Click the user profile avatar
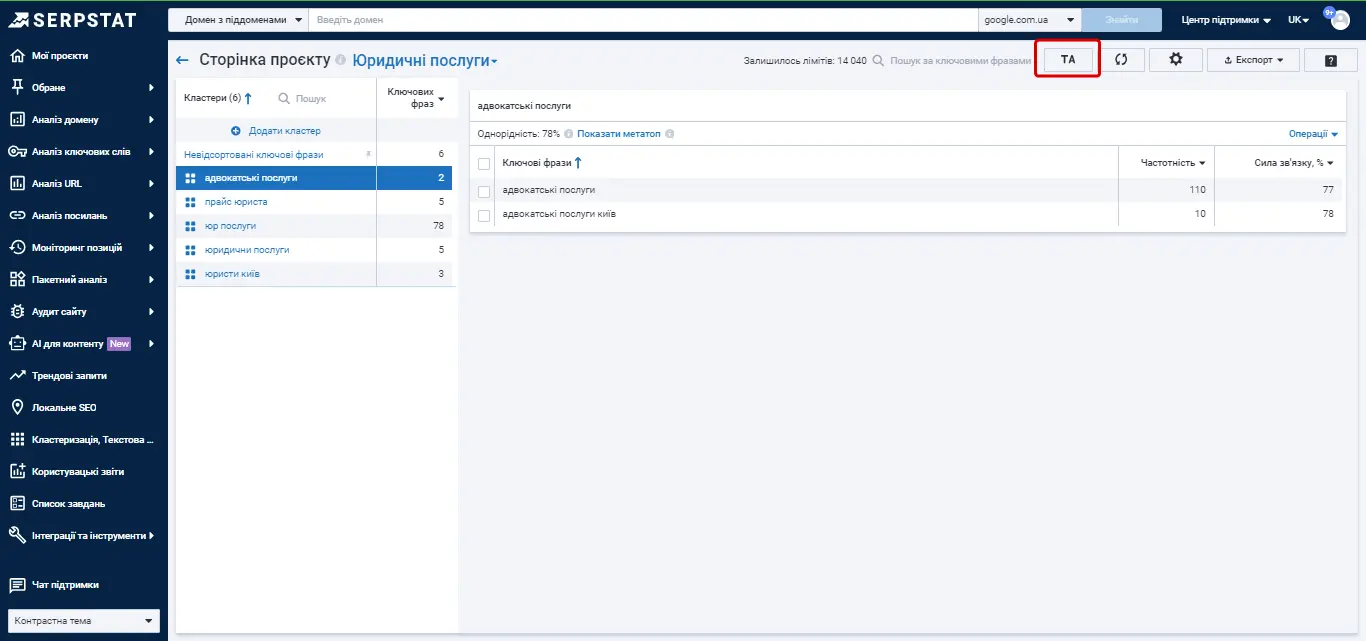Screen dimensions: 1366x641 1339,20
